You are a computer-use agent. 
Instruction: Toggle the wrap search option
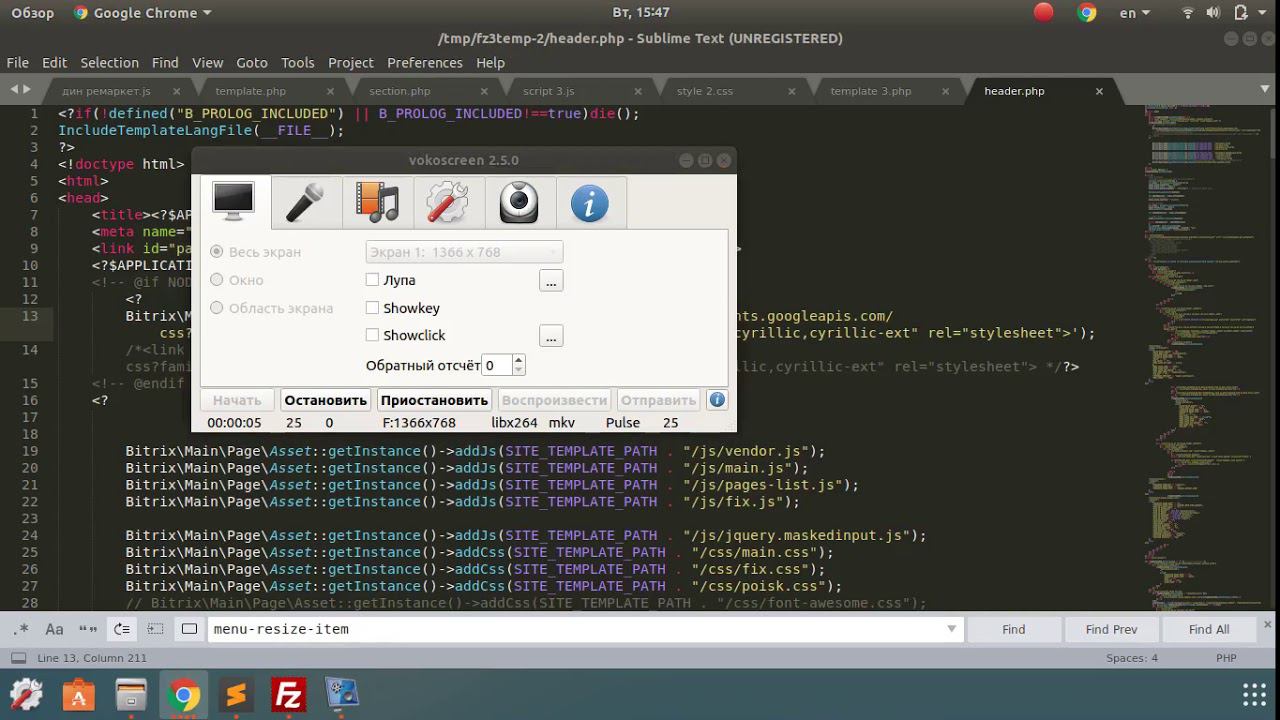pyautogui.click(x=122, y=629)
